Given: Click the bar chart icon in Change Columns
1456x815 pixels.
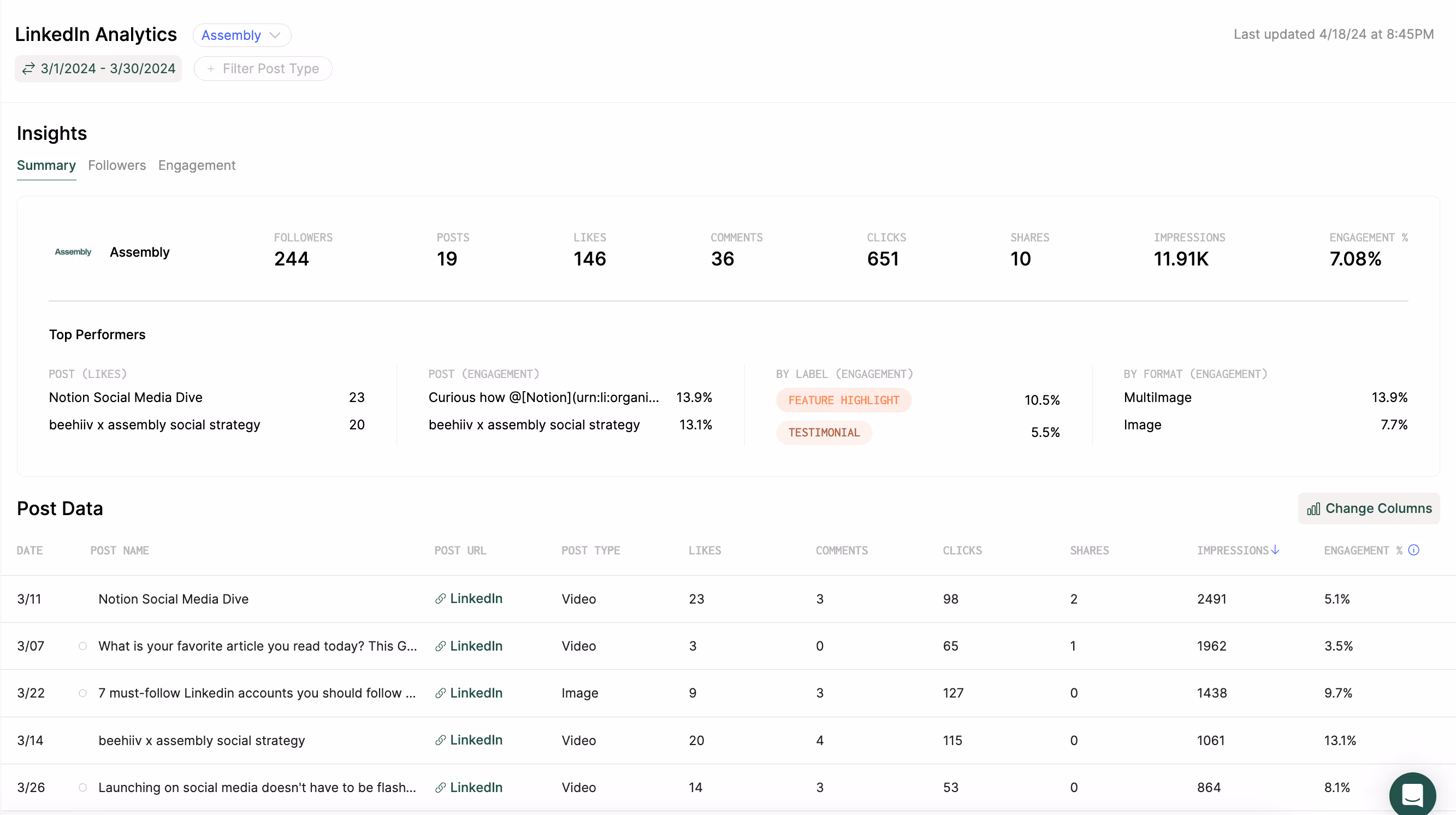Looking at the screenshot, I should point(1313,509).
